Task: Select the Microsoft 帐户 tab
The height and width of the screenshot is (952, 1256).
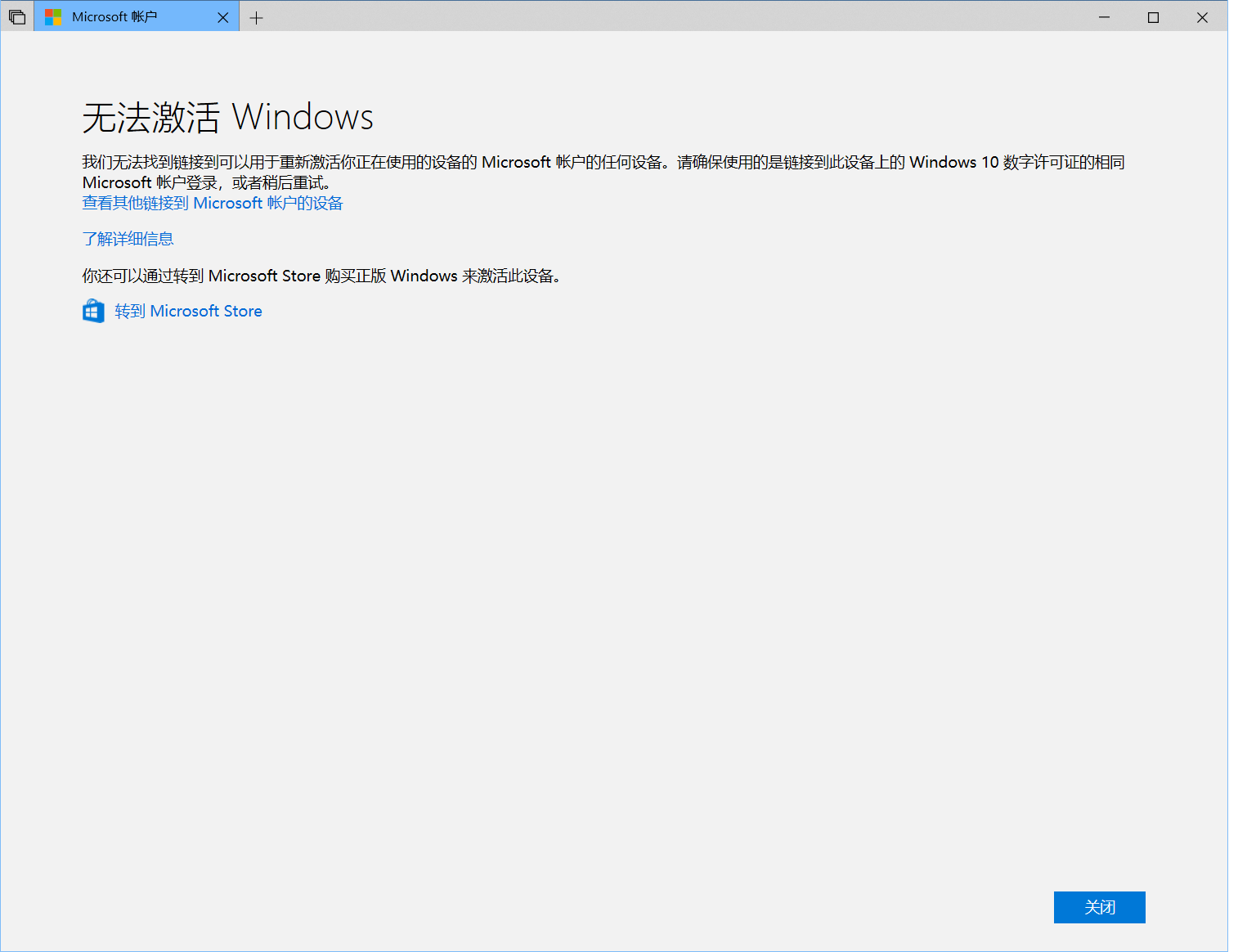Action: pyautogui.click(x=137, y=17)
